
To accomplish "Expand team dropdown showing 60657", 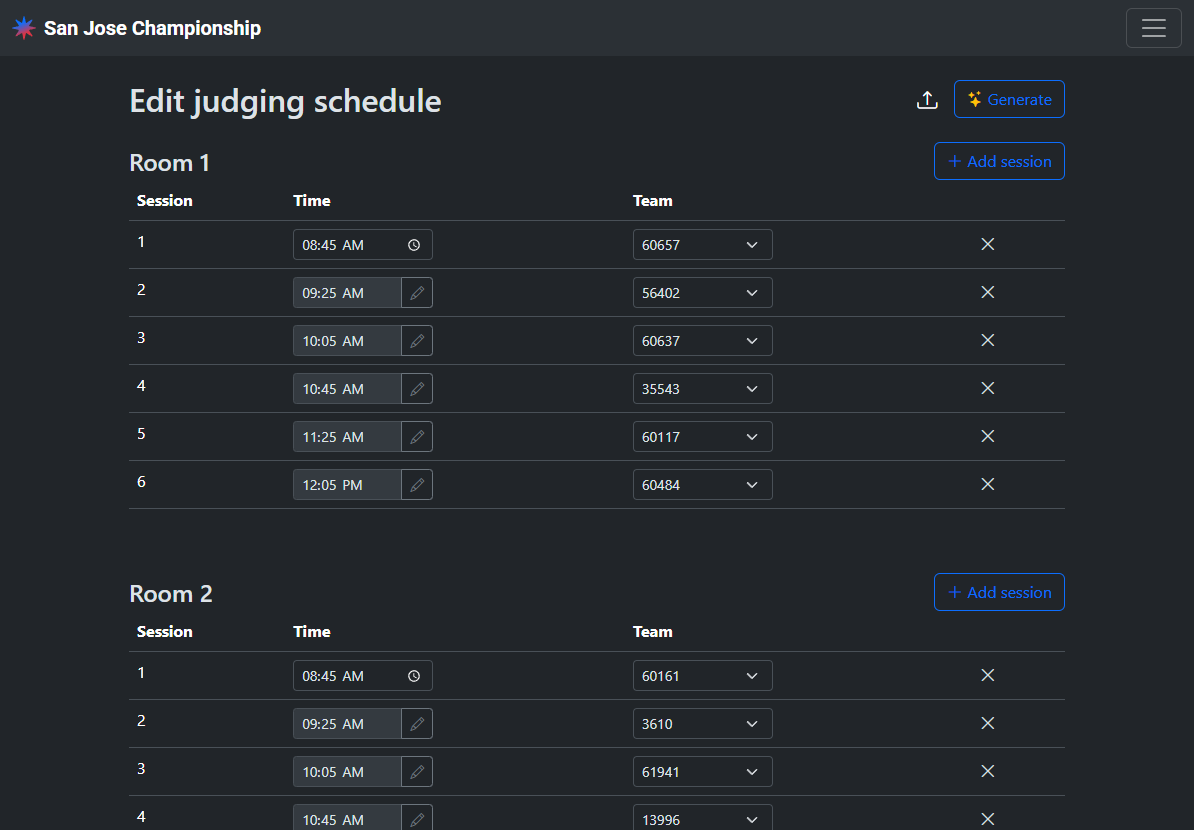I will tap(702, 245).
